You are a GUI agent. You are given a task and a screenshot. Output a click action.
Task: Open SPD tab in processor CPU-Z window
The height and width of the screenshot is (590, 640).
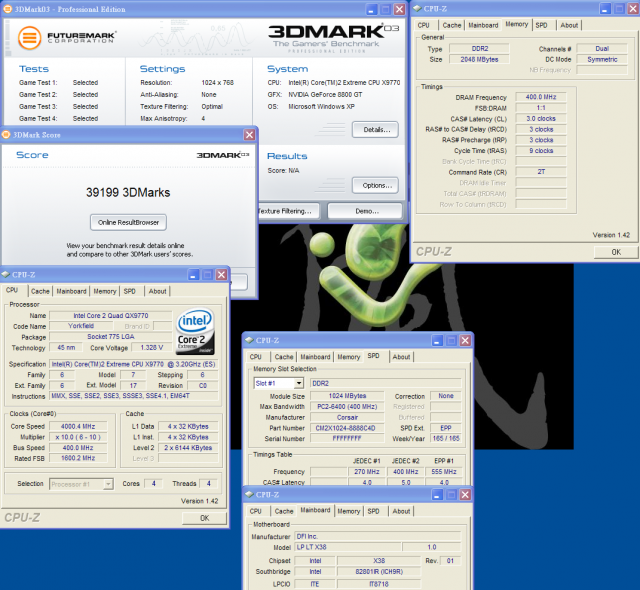130,291
